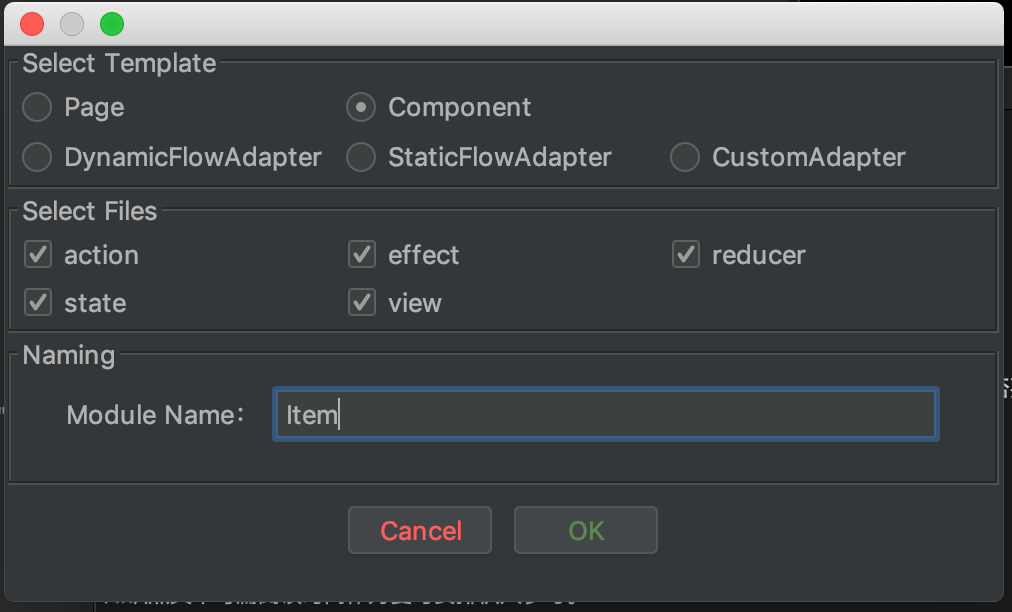Click the Component label text

[x=460, y=107]
